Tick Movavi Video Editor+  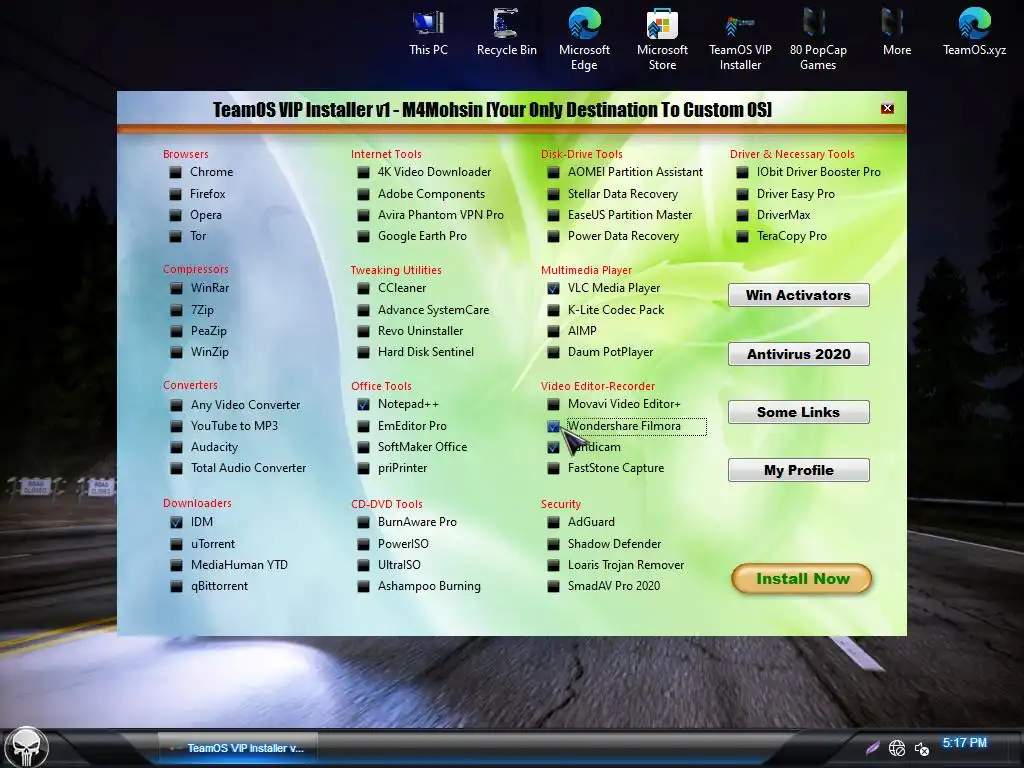(553, 404)
